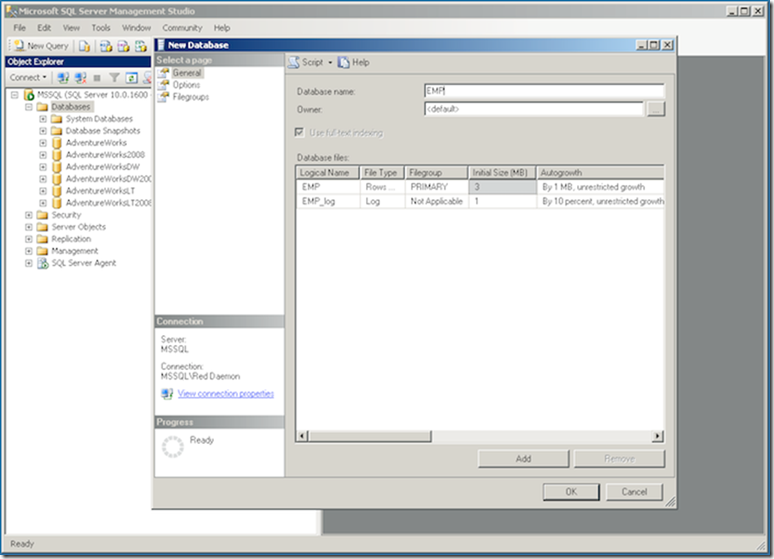Click the MSSQL server node icon
Image resolution: width=774 pixels, height=559 pixels.
coord(29,94)
